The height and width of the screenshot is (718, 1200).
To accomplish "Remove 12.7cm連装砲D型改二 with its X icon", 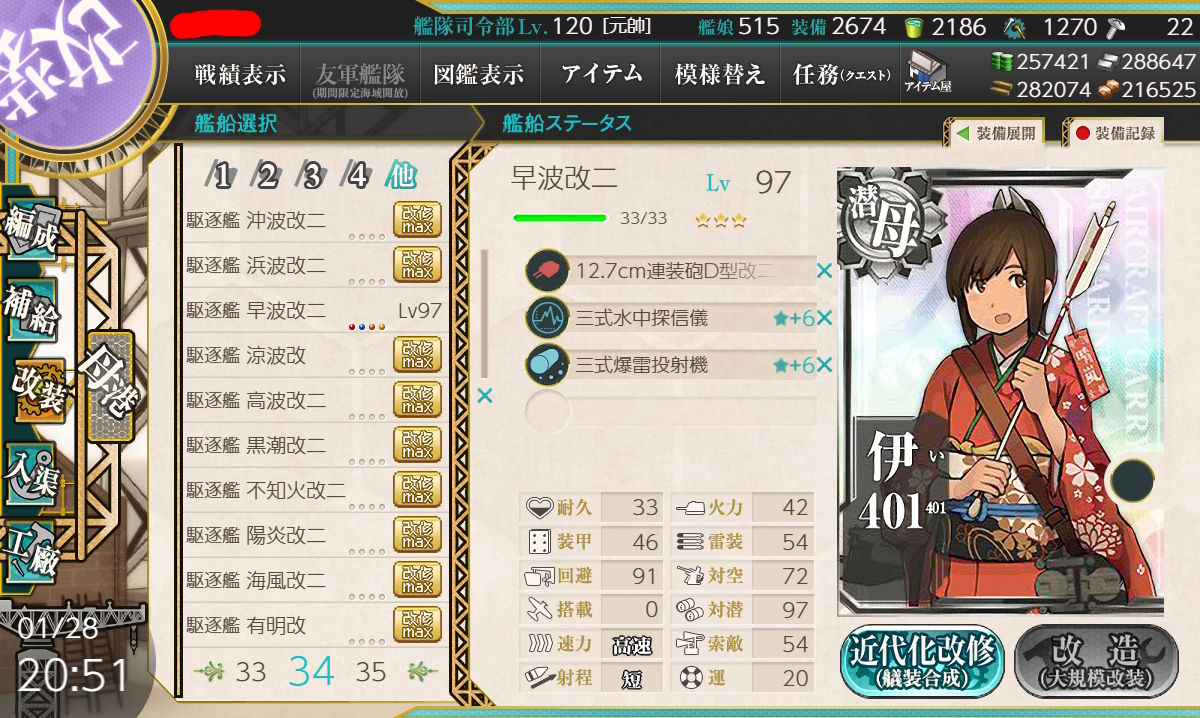I will (x=824, y=270).
